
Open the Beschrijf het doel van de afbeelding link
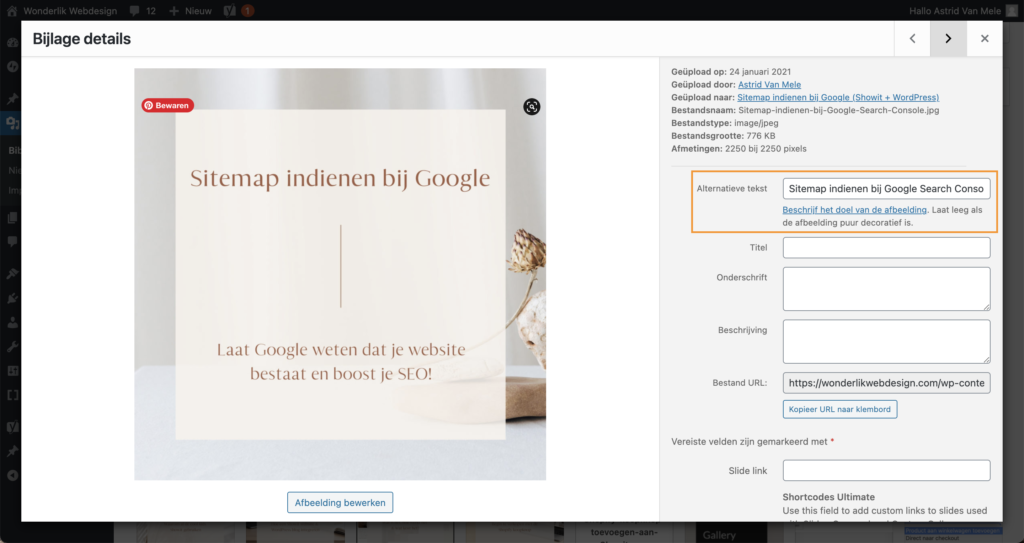(x=854, y=210)
